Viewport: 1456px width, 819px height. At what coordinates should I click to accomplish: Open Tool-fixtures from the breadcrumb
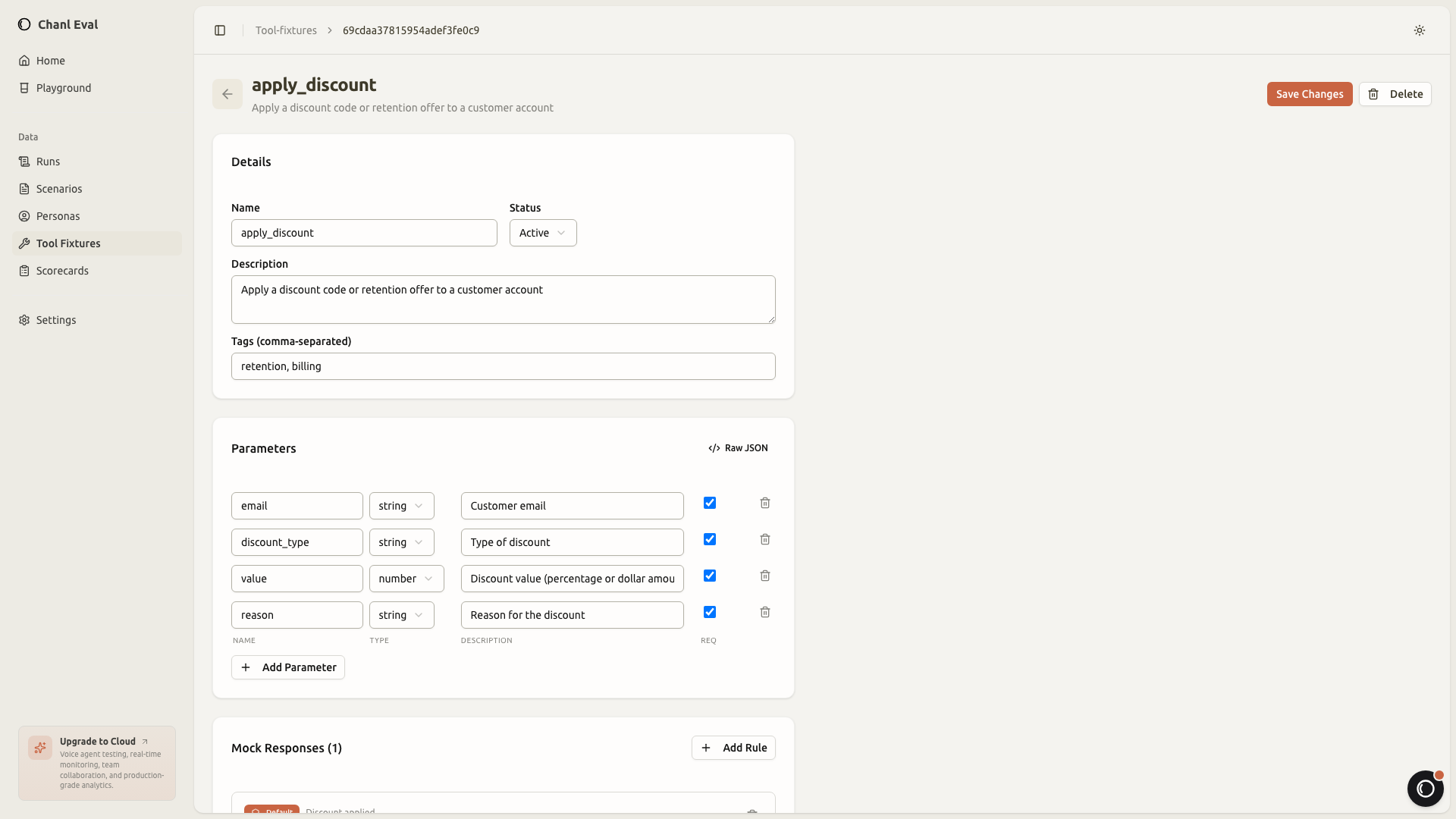[286, 30]
